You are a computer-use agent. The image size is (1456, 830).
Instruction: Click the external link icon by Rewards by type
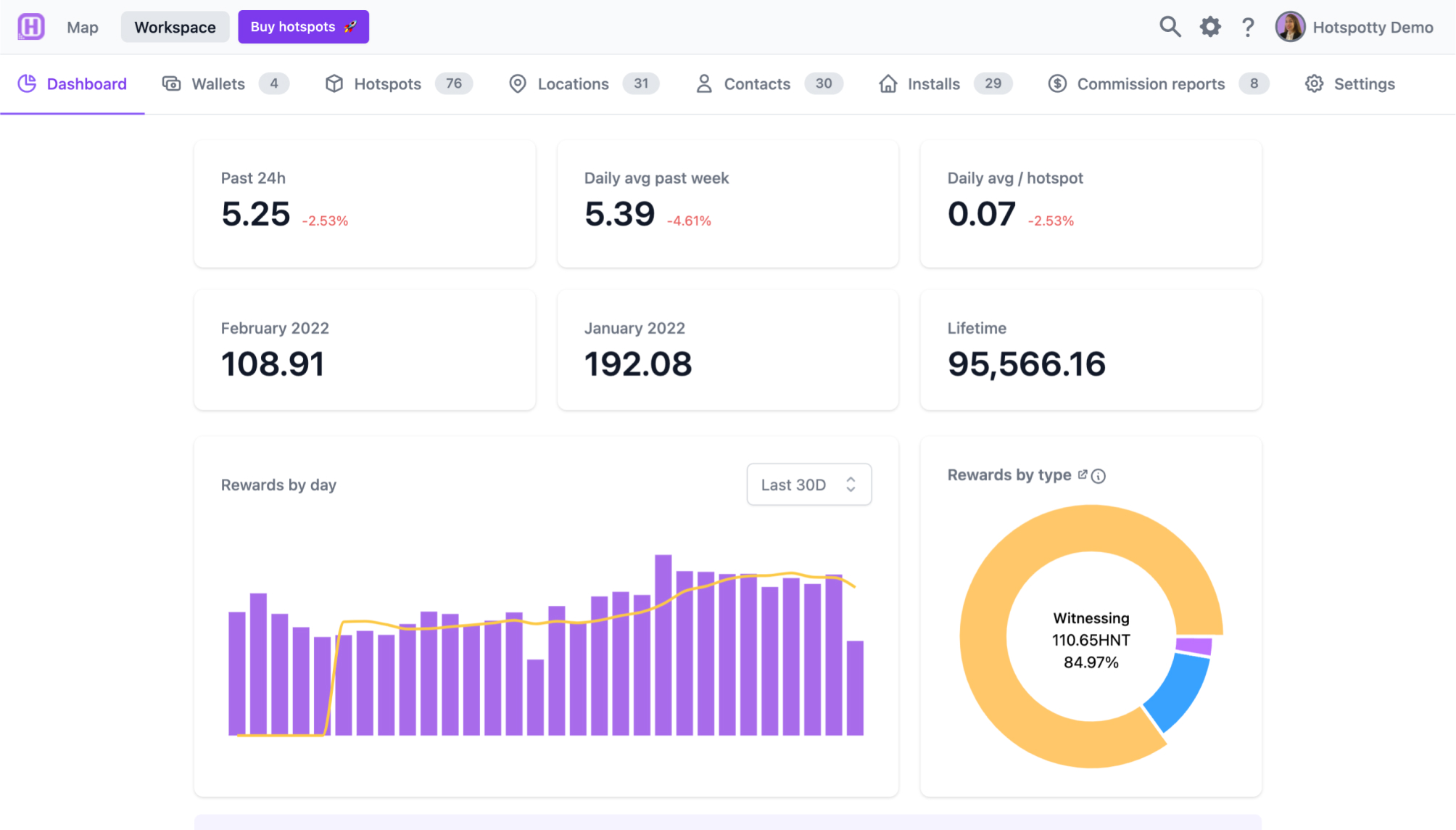[1083, 474]
